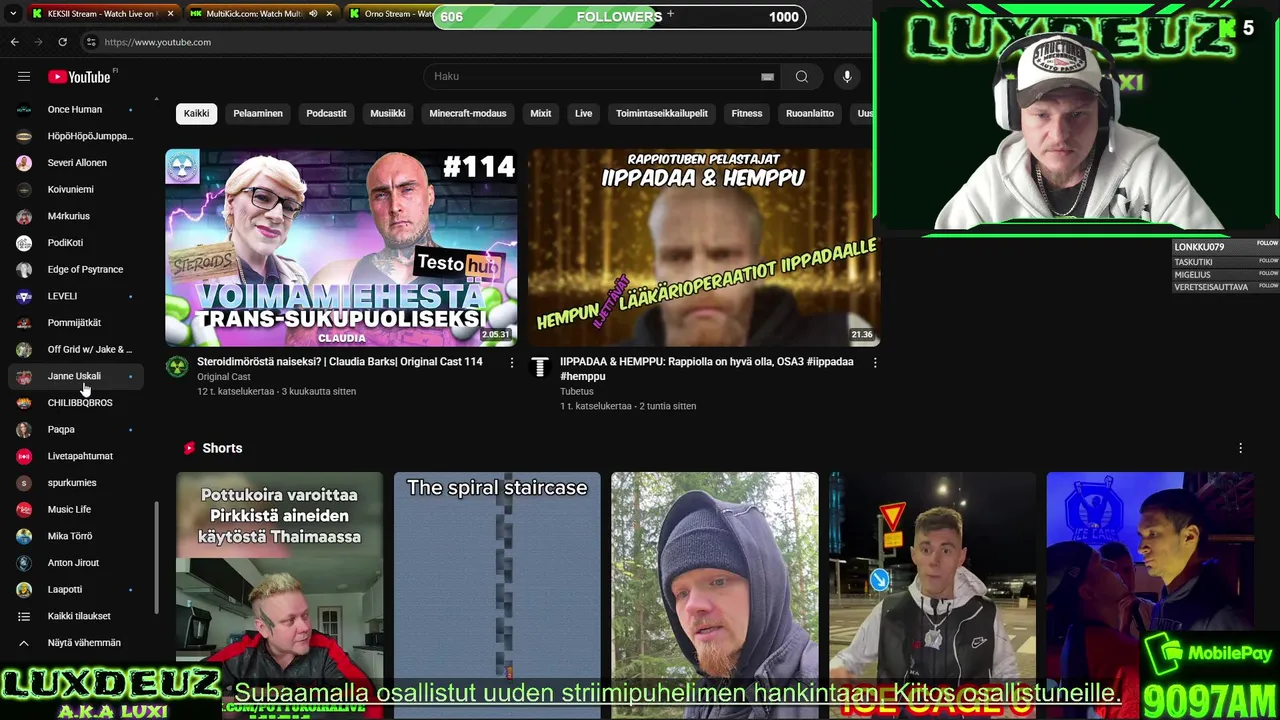This screenshot has width=1280, height=720.
Task: Select the Kaikki filter chip
Action: 196,113
